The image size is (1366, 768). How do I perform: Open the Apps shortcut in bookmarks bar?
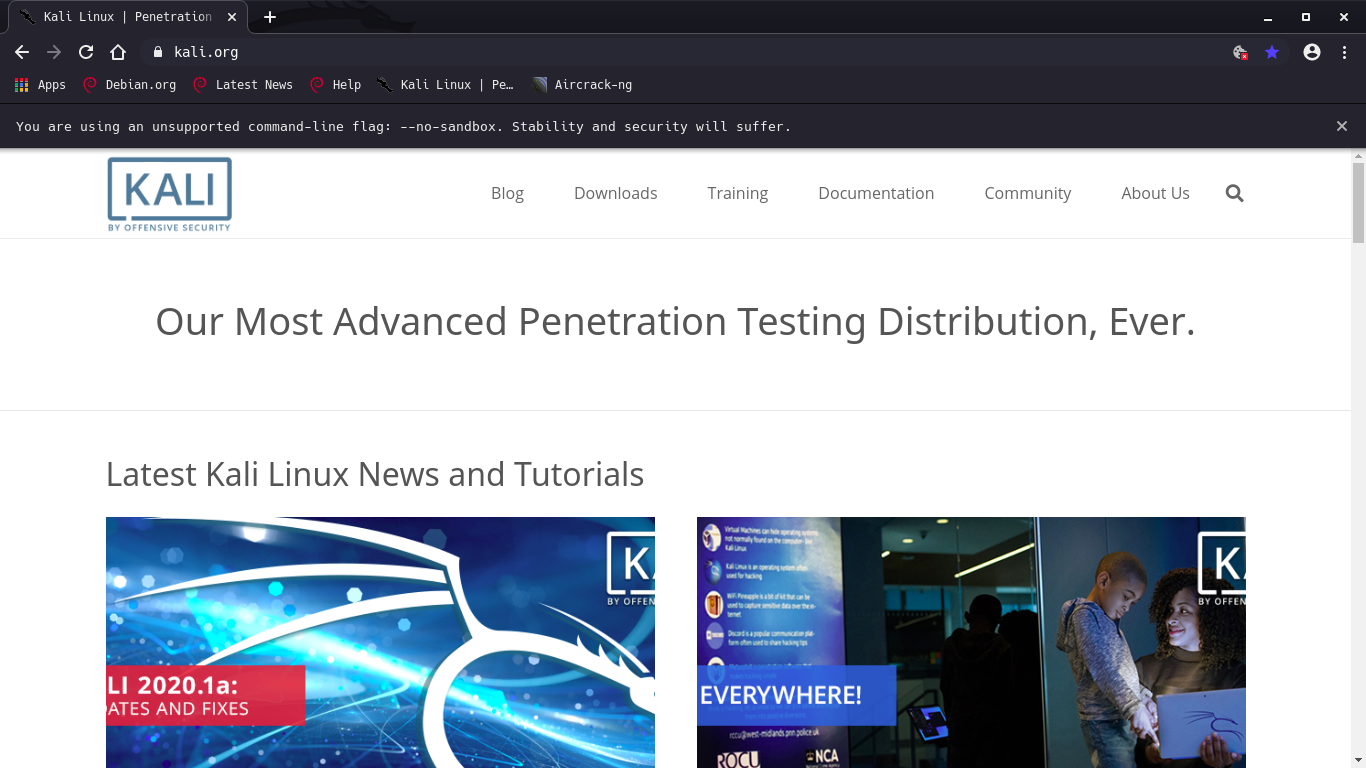pos(40,85)
